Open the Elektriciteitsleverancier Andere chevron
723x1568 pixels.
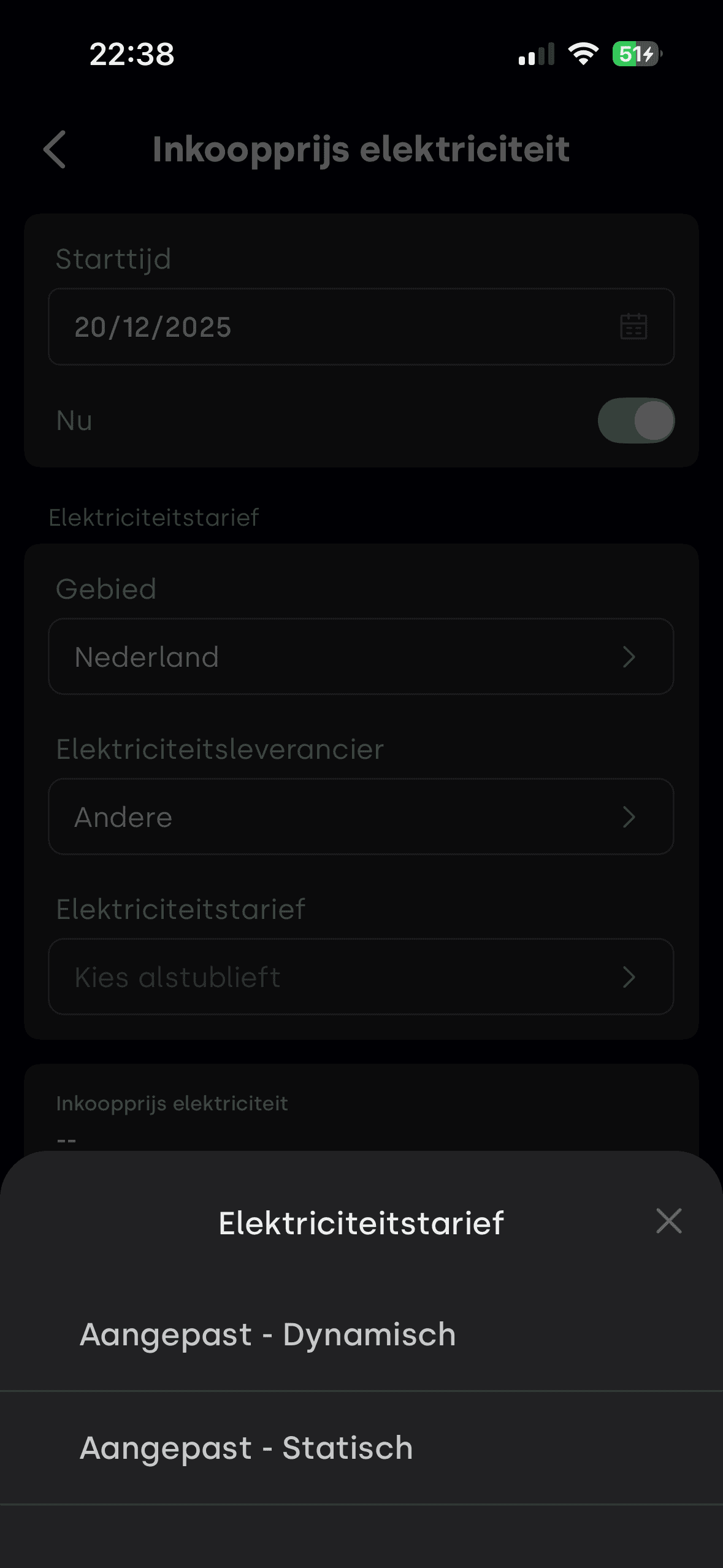pos(629,817)
